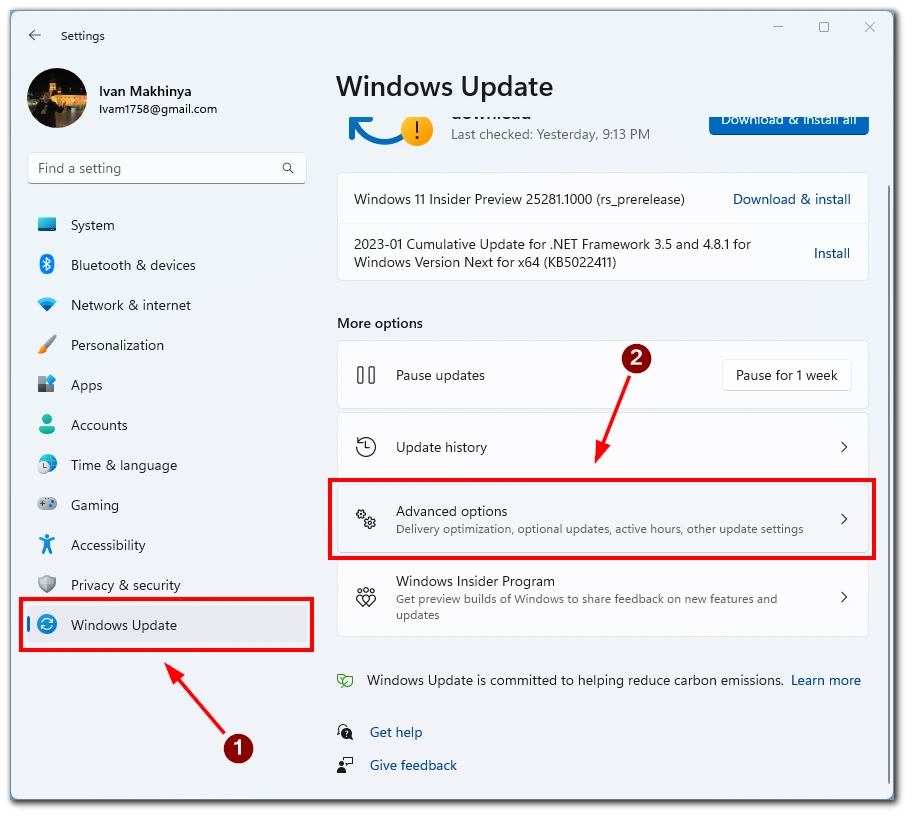Click the search magnifier icon
The height and width of the screenshot is (818, 912).
(288, 168)
